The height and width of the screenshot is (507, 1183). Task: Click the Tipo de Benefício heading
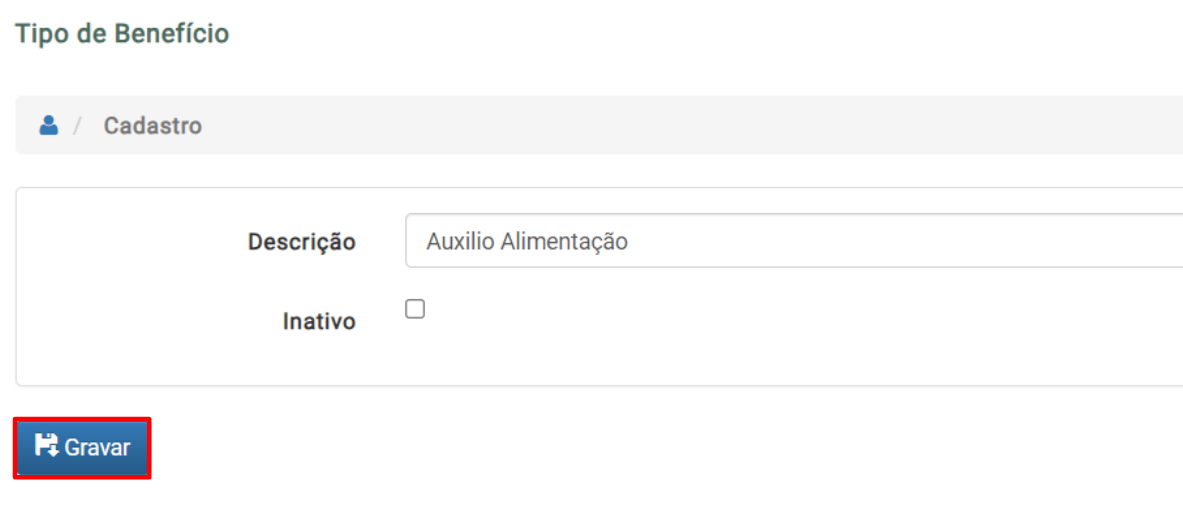click(122, 34)
